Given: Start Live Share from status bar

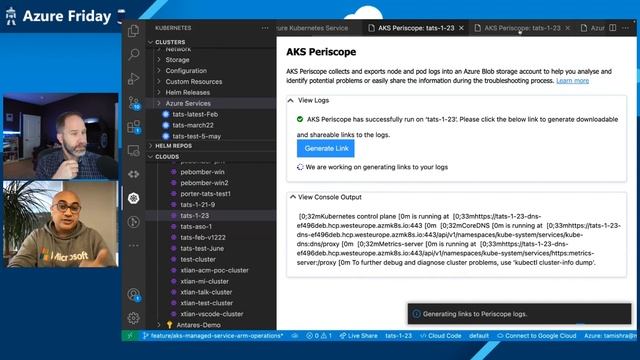Looking at the screenshot, I should pyautogui.click(x=358, y=336).
